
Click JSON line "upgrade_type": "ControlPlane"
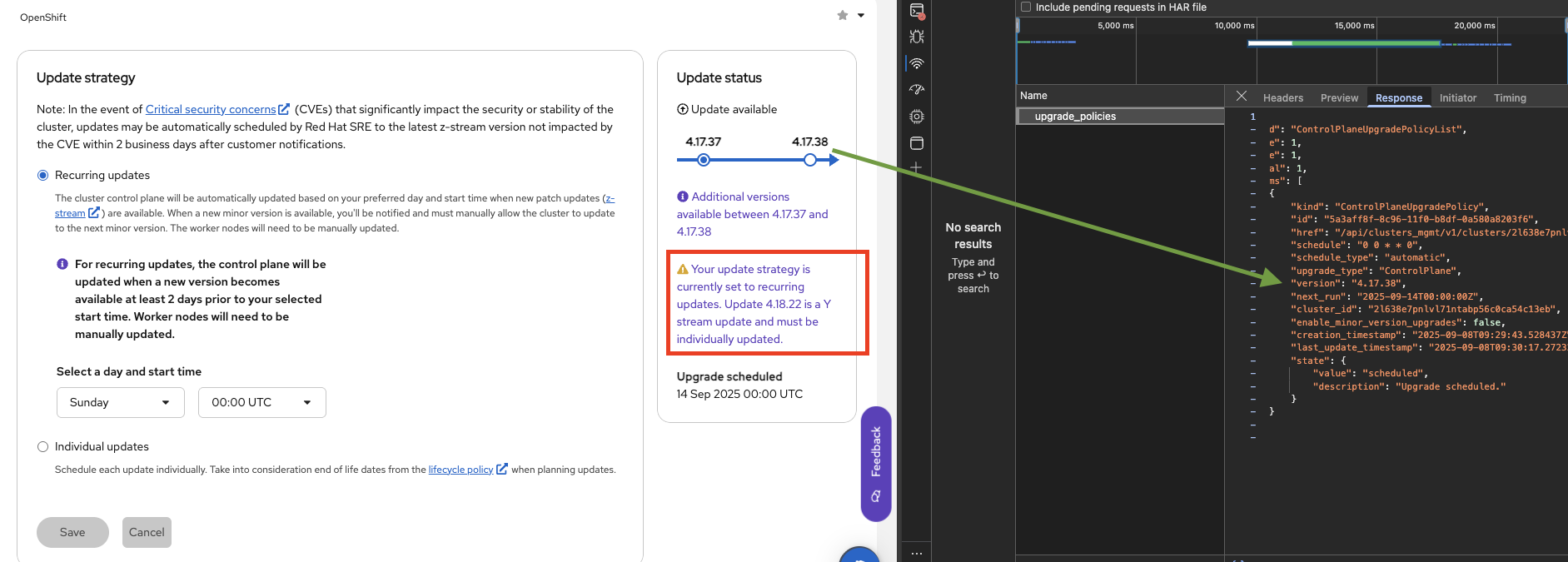[1376, 271]
